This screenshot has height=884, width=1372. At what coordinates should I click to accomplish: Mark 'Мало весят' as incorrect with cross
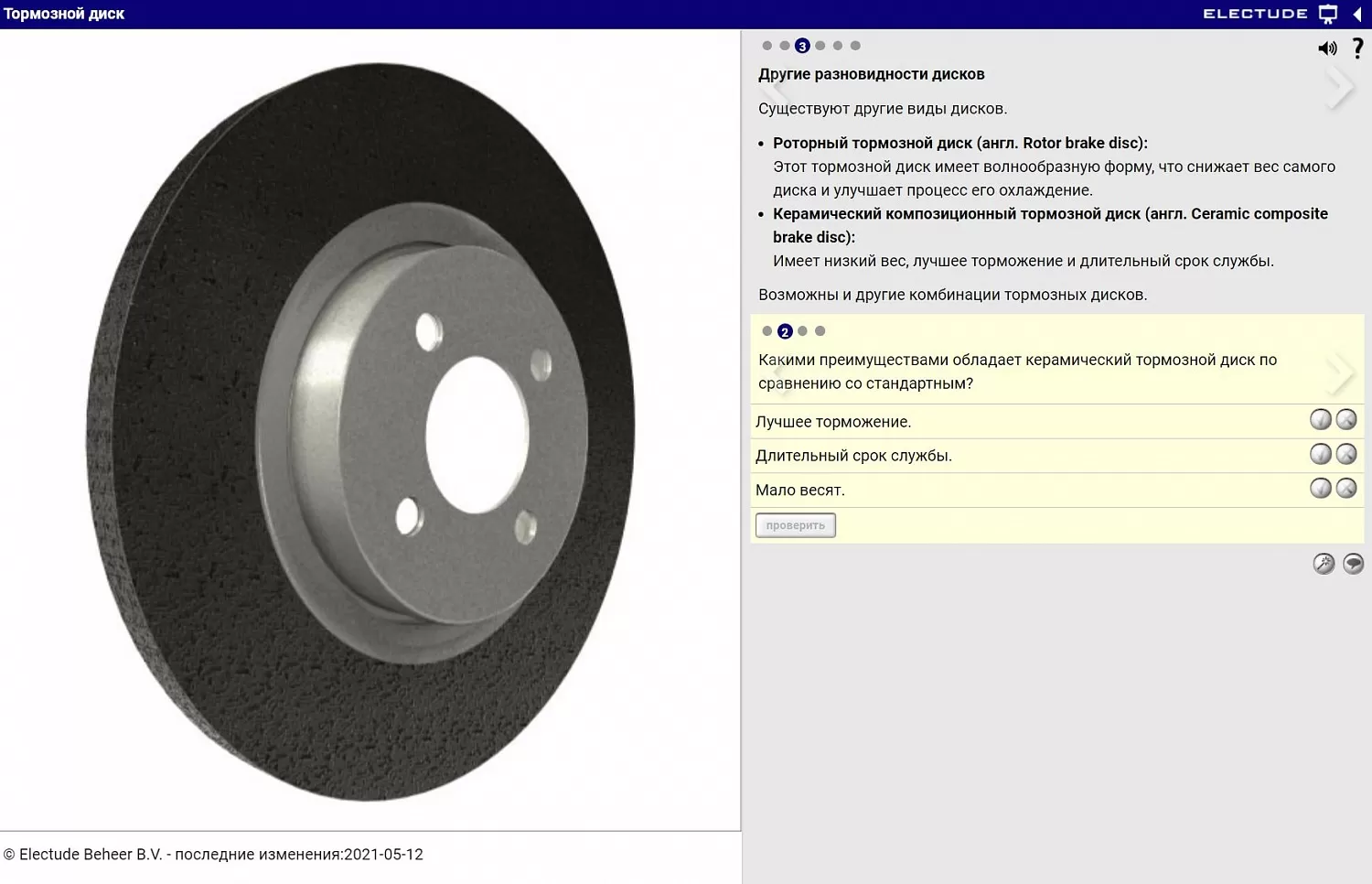[1346, 489]
